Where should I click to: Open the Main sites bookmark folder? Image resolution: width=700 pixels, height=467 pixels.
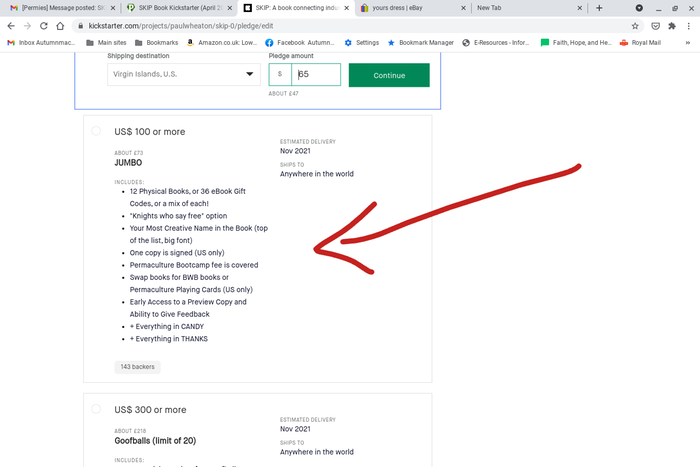pos(111,43)
